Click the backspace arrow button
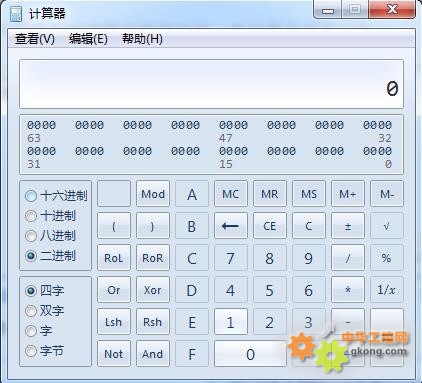This screenshot has width=422, height=383. point(231,226)
